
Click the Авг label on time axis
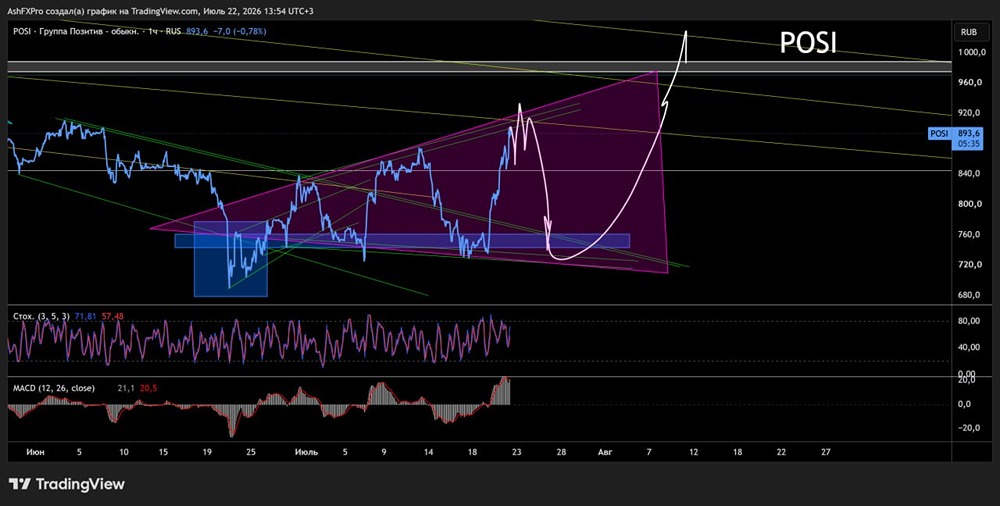pos(605,452)
